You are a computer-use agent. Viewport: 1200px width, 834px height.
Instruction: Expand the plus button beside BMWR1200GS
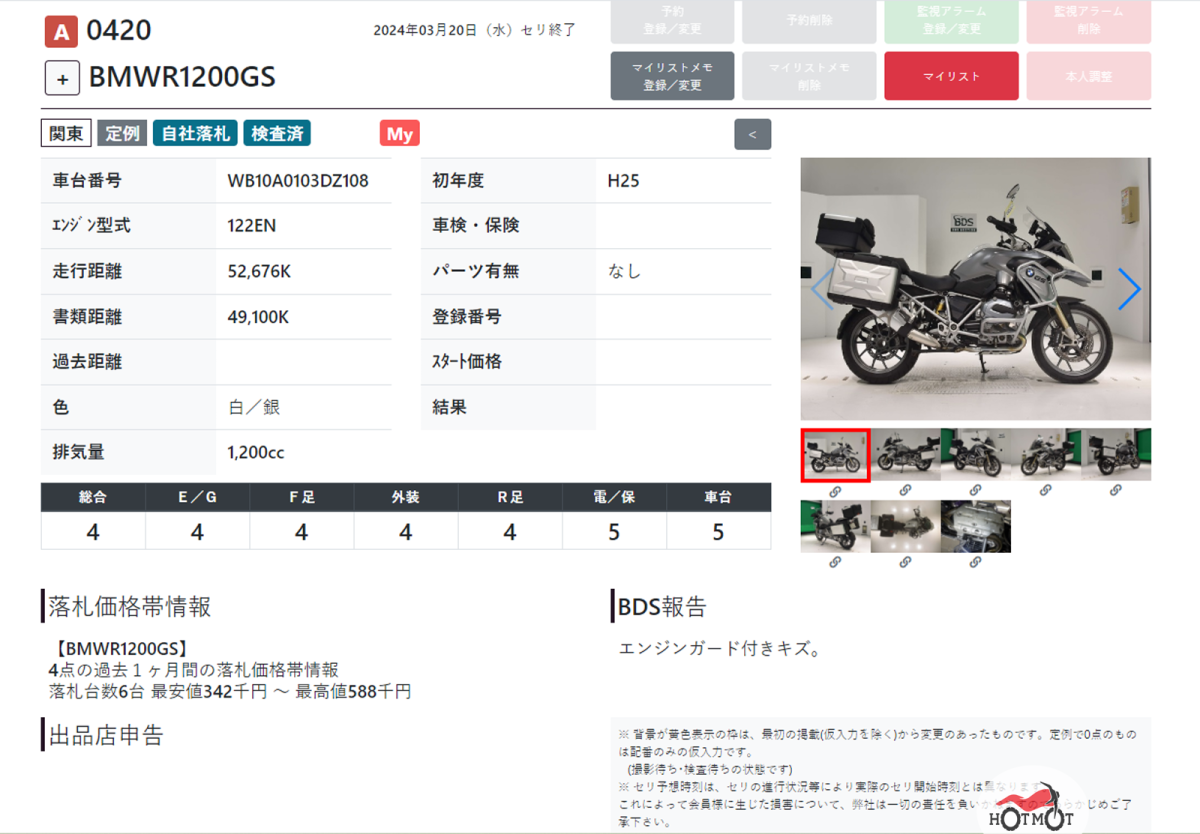click(x=62, y=78)
